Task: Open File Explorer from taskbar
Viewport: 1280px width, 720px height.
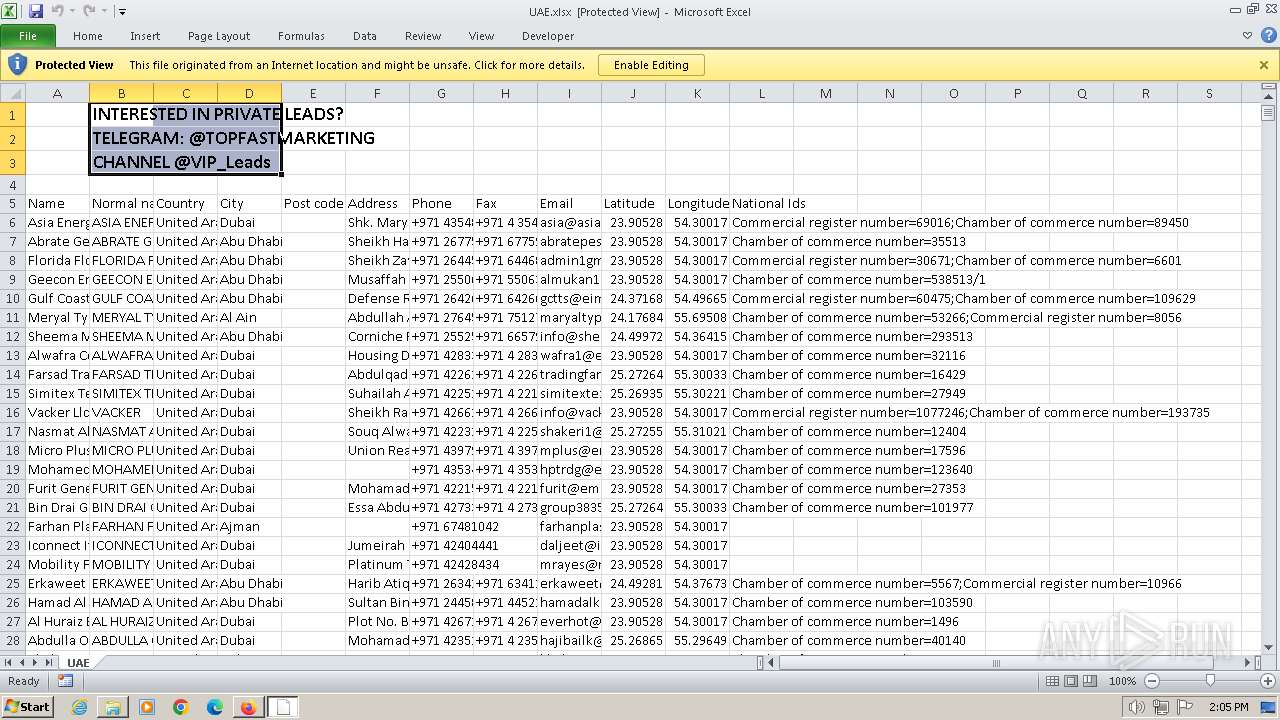Action: tap(113, 707)
